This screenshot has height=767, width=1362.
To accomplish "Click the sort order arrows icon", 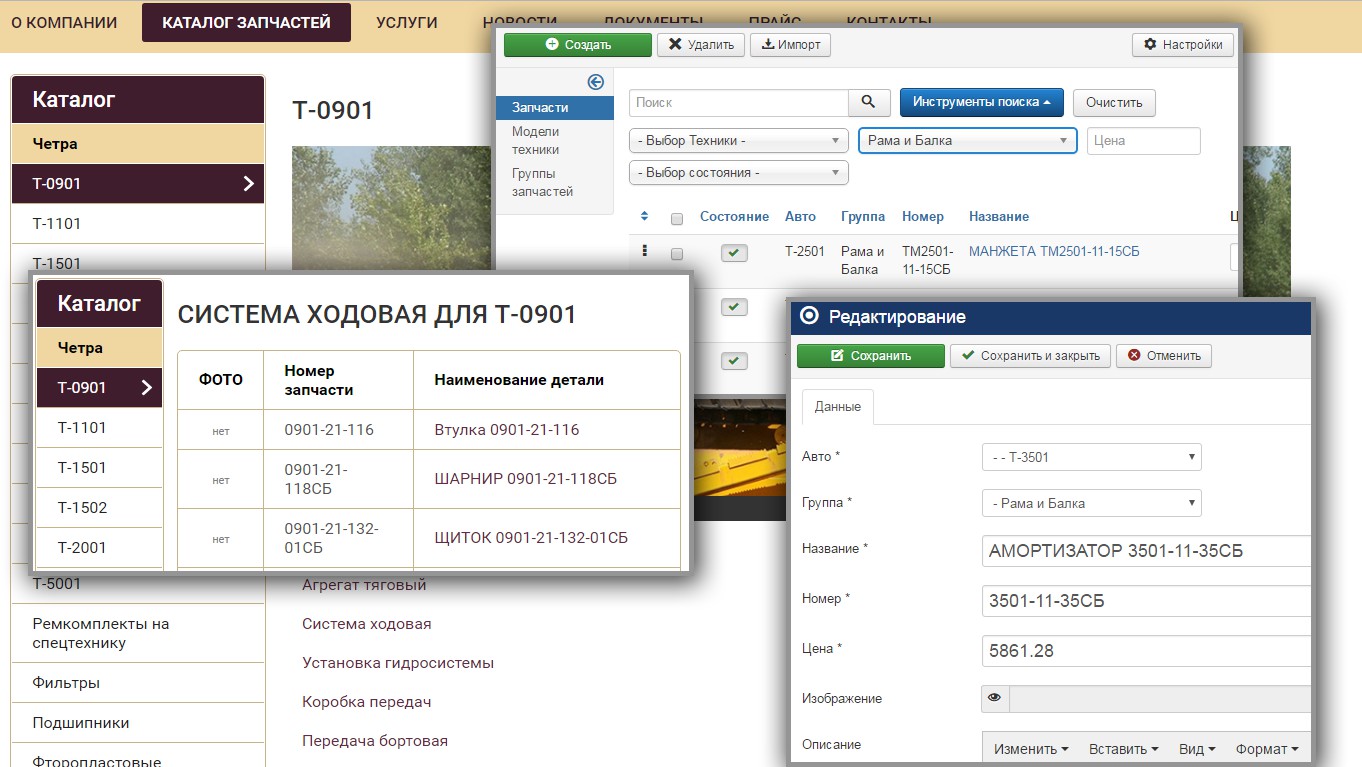I will [x=644, y=216].
